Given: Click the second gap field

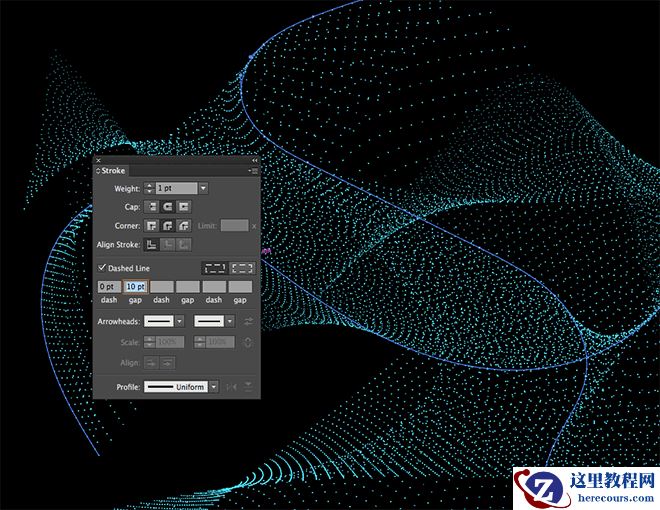Looking at the screenshot, I should tap(188, 287).
